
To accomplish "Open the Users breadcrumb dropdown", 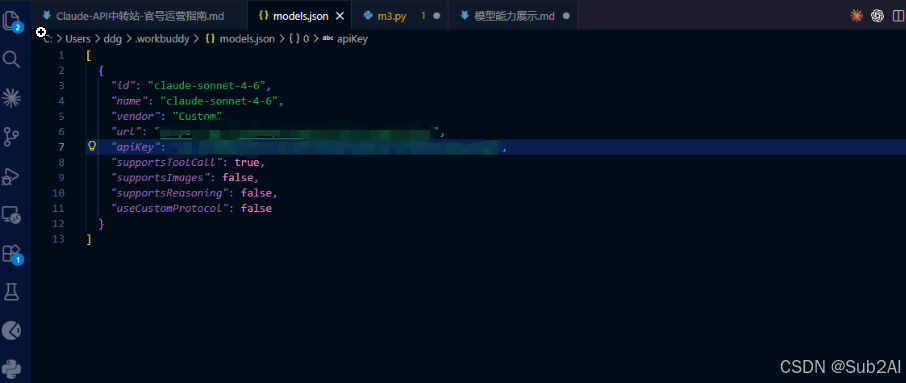I will click(x=78, y=39).
